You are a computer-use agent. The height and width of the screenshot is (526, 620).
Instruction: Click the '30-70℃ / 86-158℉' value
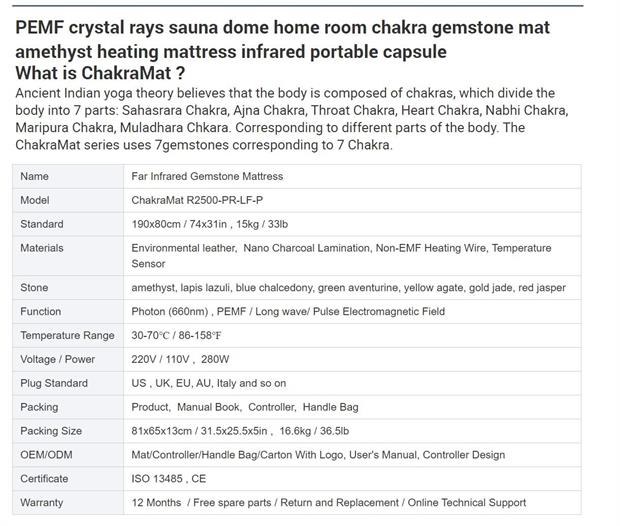tap(176, 335)
